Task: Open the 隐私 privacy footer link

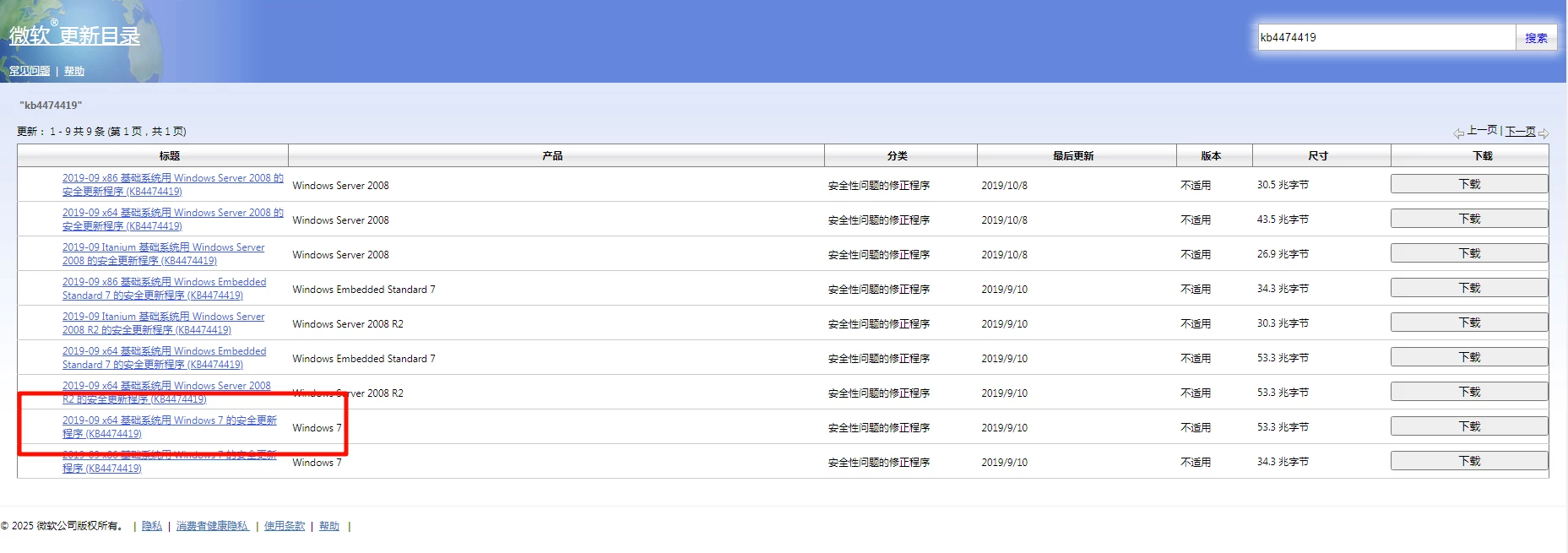Action: 152,526
